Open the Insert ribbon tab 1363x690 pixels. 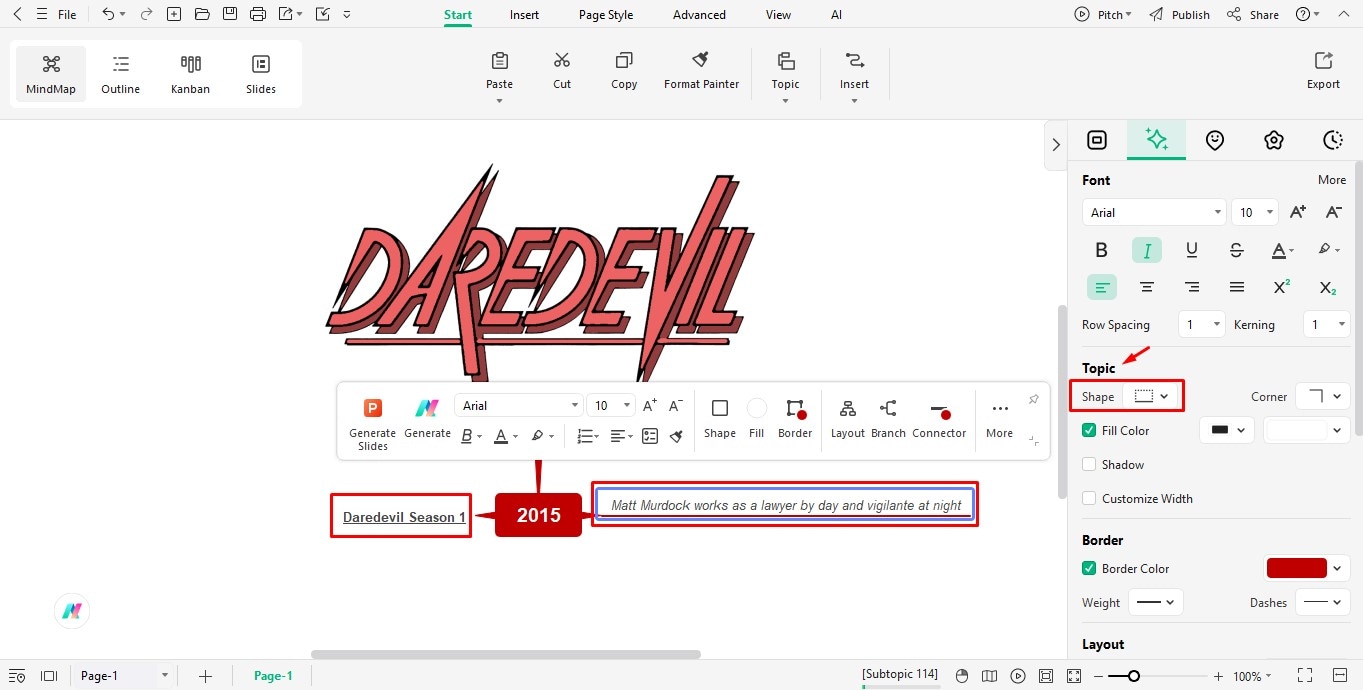coord(524,15)
